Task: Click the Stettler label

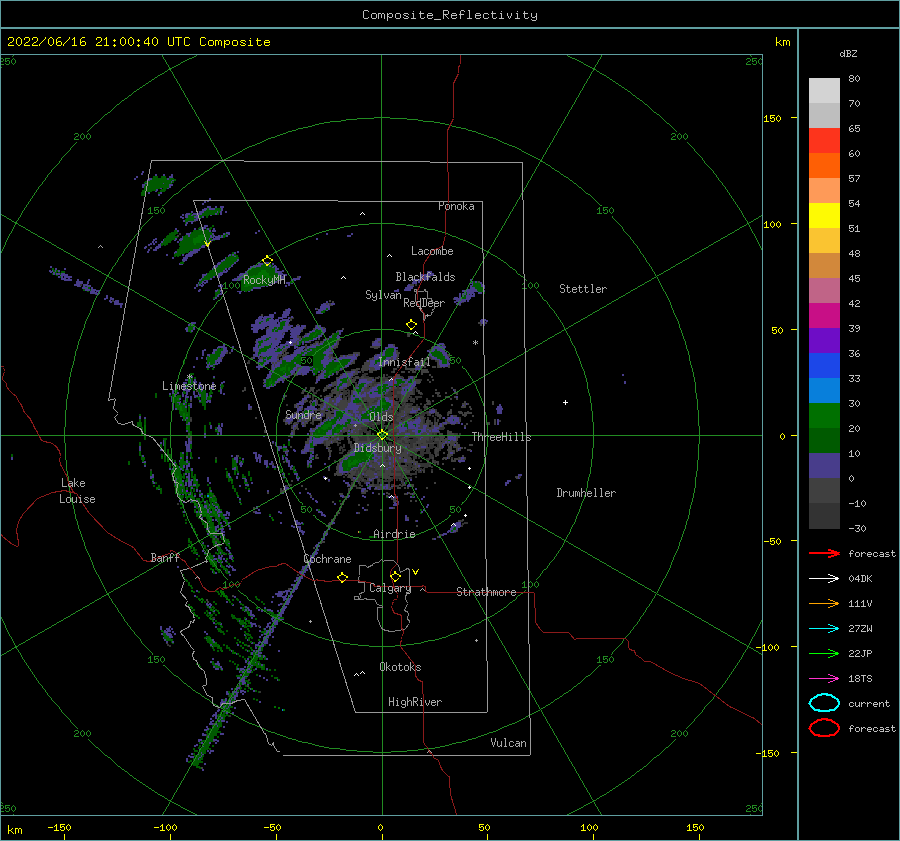Action: [x=583, y=289]
